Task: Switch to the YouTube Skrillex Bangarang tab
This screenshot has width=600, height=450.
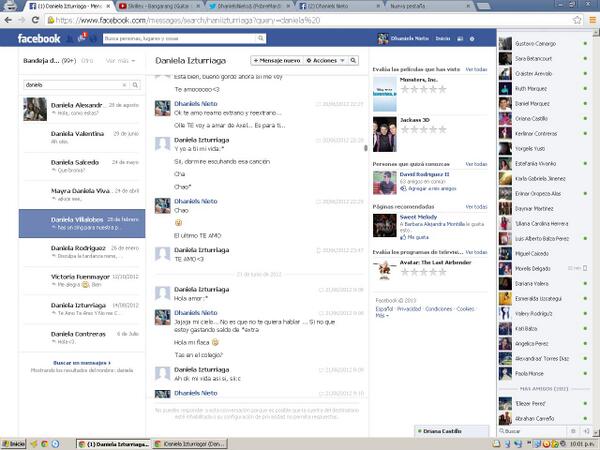Action: point(160,6)
